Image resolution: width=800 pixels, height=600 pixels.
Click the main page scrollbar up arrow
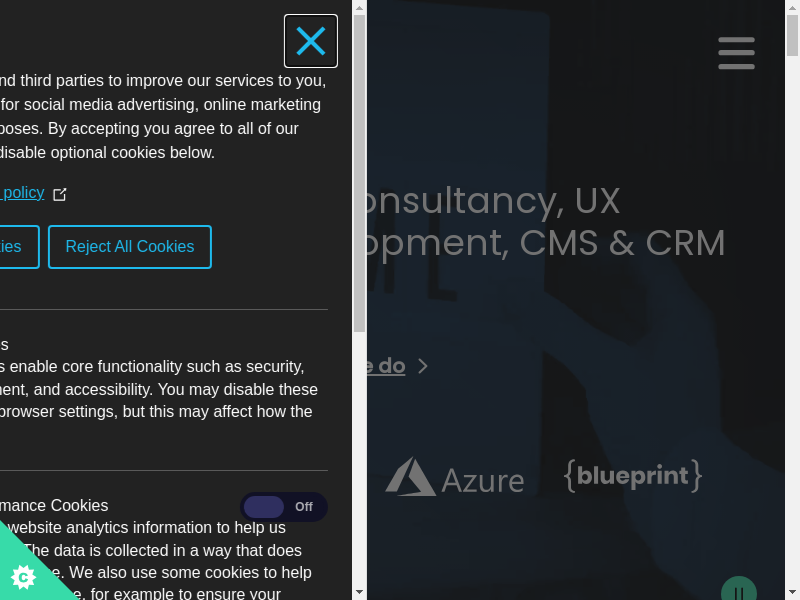coord(793,7)
